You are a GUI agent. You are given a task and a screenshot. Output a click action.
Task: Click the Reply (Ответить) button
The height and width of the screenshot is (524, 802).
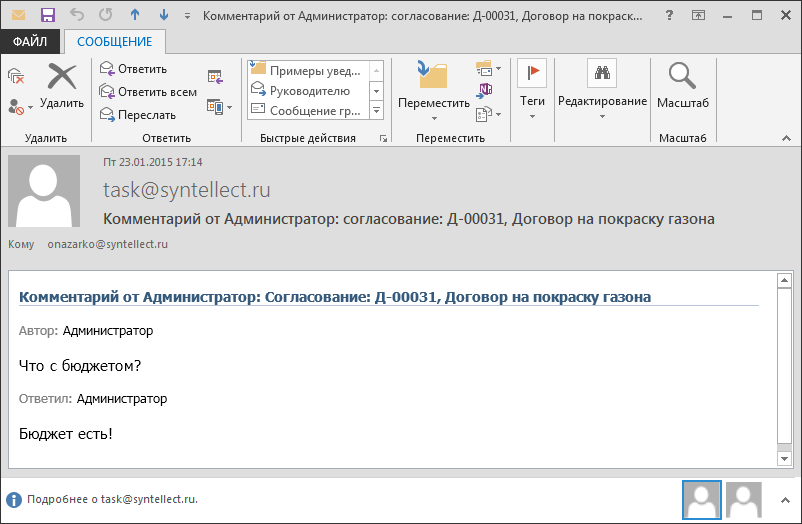(133, 69)
